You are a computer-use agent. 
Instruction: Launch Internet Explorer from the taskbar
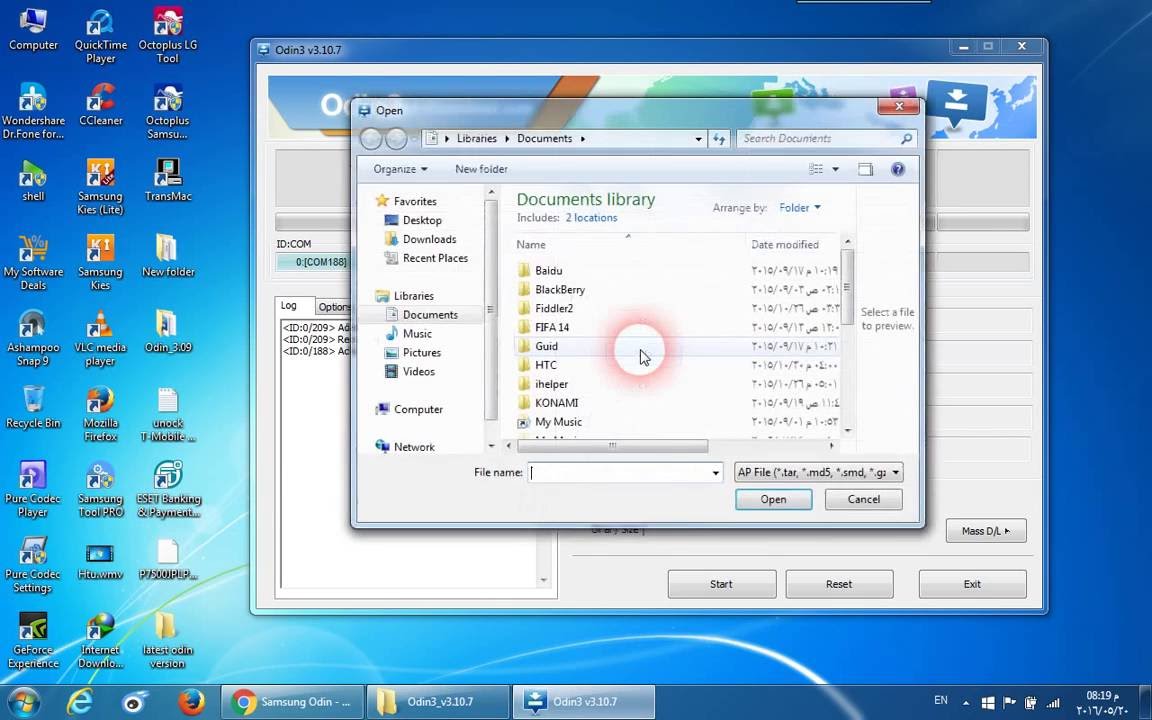pos(79,702)
